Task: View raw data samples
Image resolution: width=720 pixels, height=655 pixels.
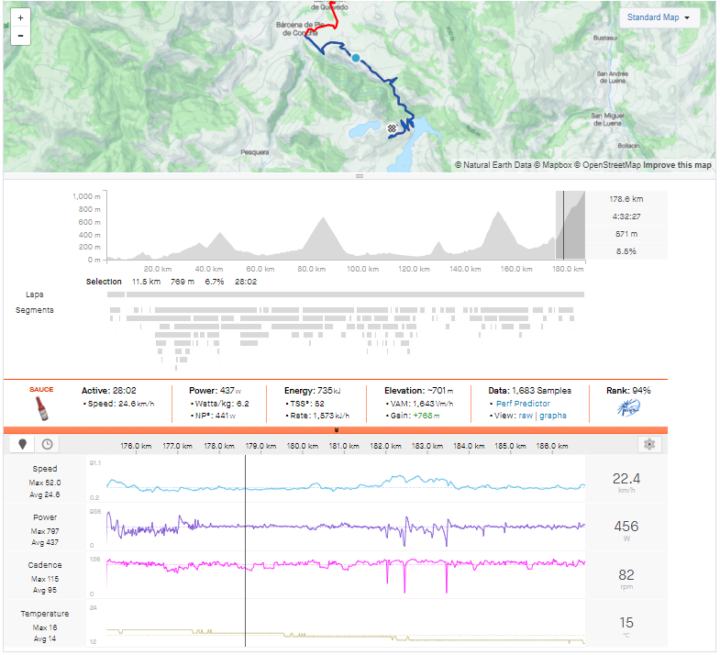Action: (526, 415)
